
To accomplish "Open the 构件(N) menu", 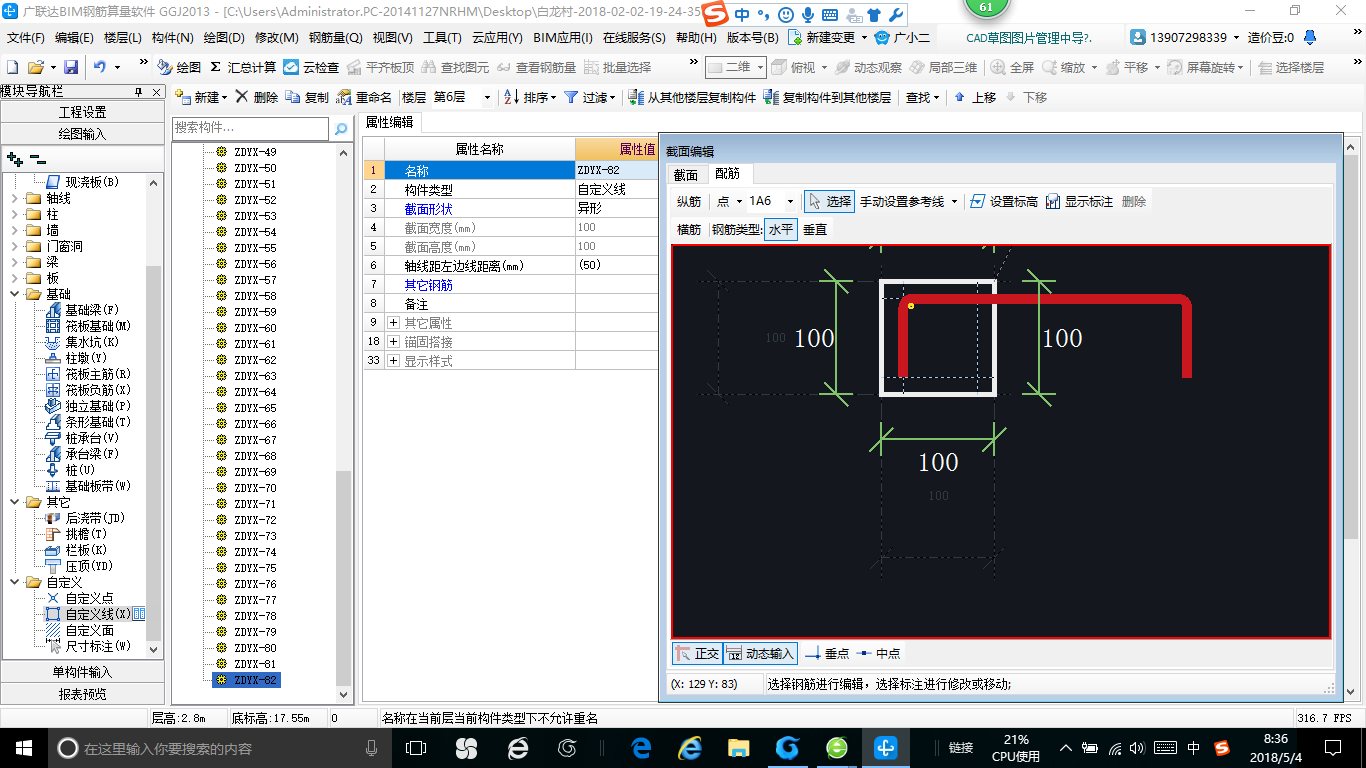I will tap(172, 38).
